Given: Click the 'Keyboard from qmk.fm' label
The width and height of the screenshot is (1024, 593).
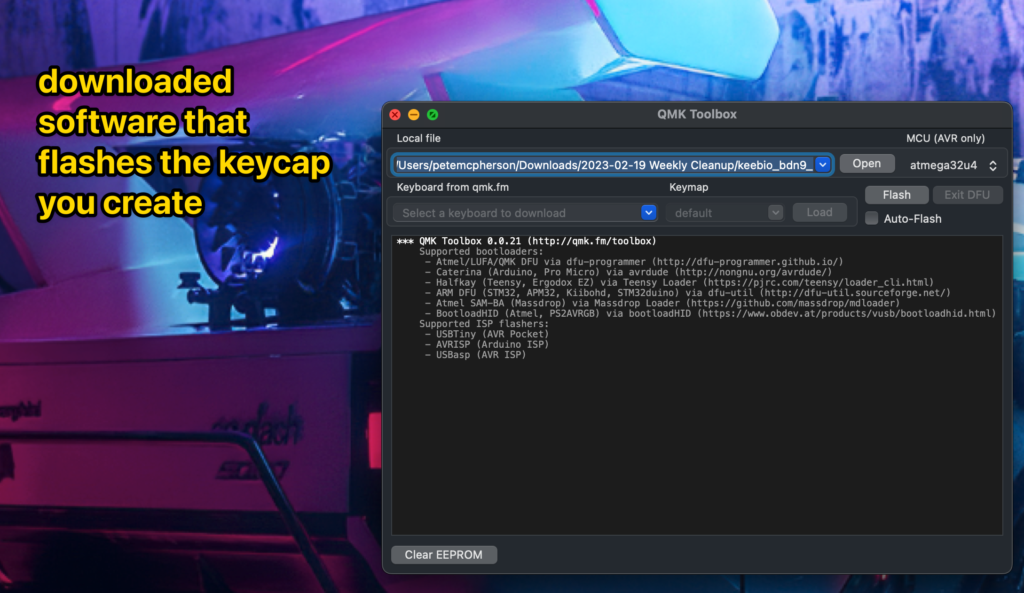Looking at the screenshot, I should (453, 187).
